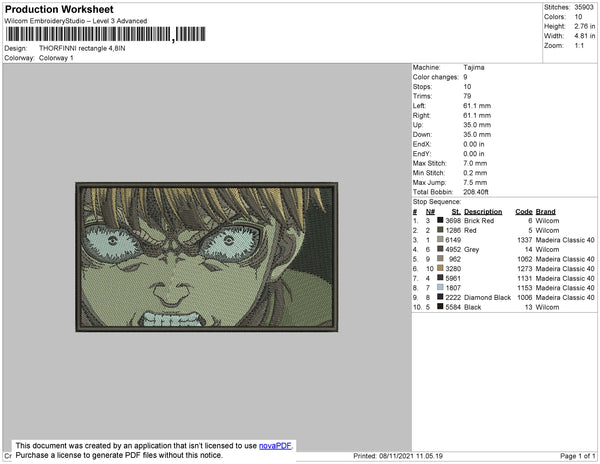
Task: Select the Zoom value 1:1
Action: [579, 46]
